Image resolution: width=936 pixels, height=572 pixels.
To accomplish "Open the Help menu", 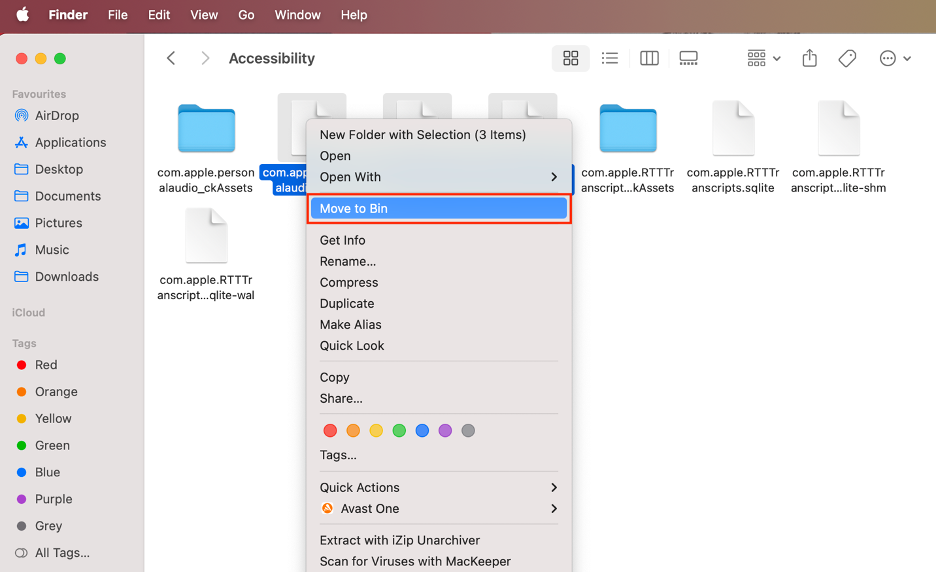I will (x=354, y=14).
